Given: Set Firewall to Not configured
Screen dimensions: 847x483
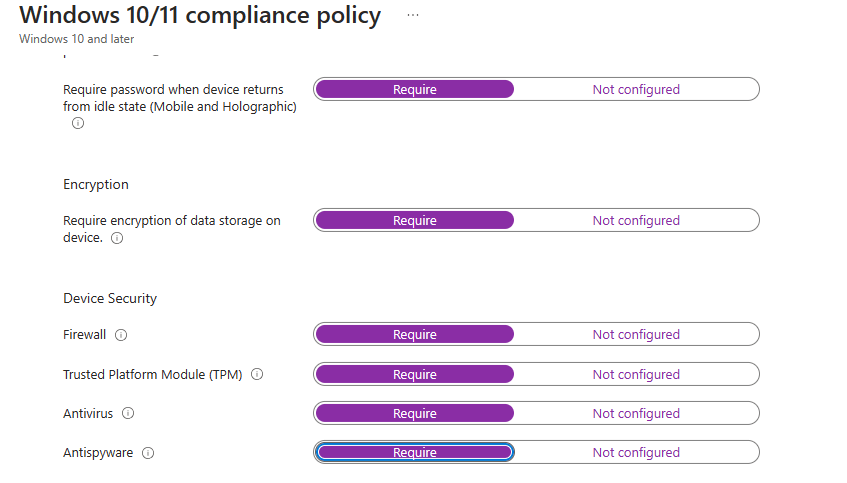Looking at the screenshot, I should pos(636,335).
